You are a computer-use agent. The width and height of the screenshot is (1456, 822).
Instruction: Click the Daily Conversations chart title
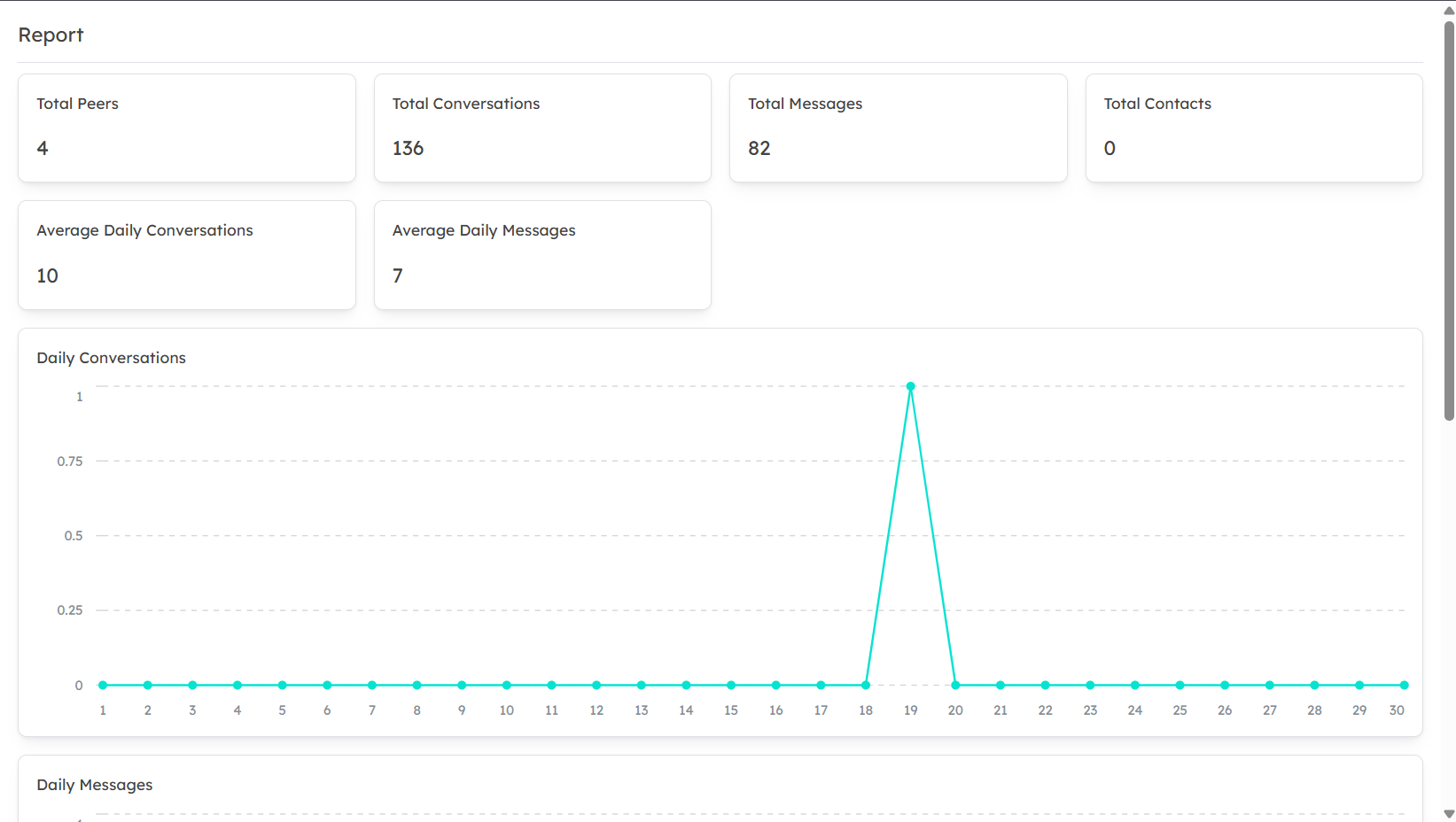point(111,358)
